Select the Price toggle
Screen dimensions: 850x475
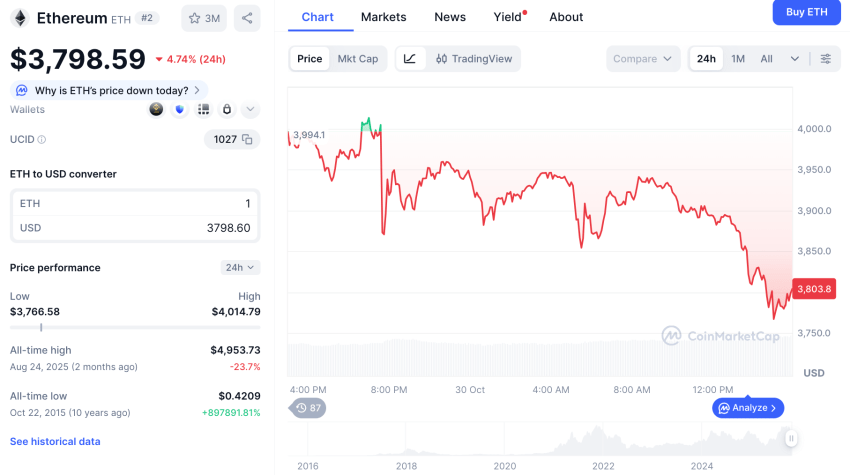310,59
